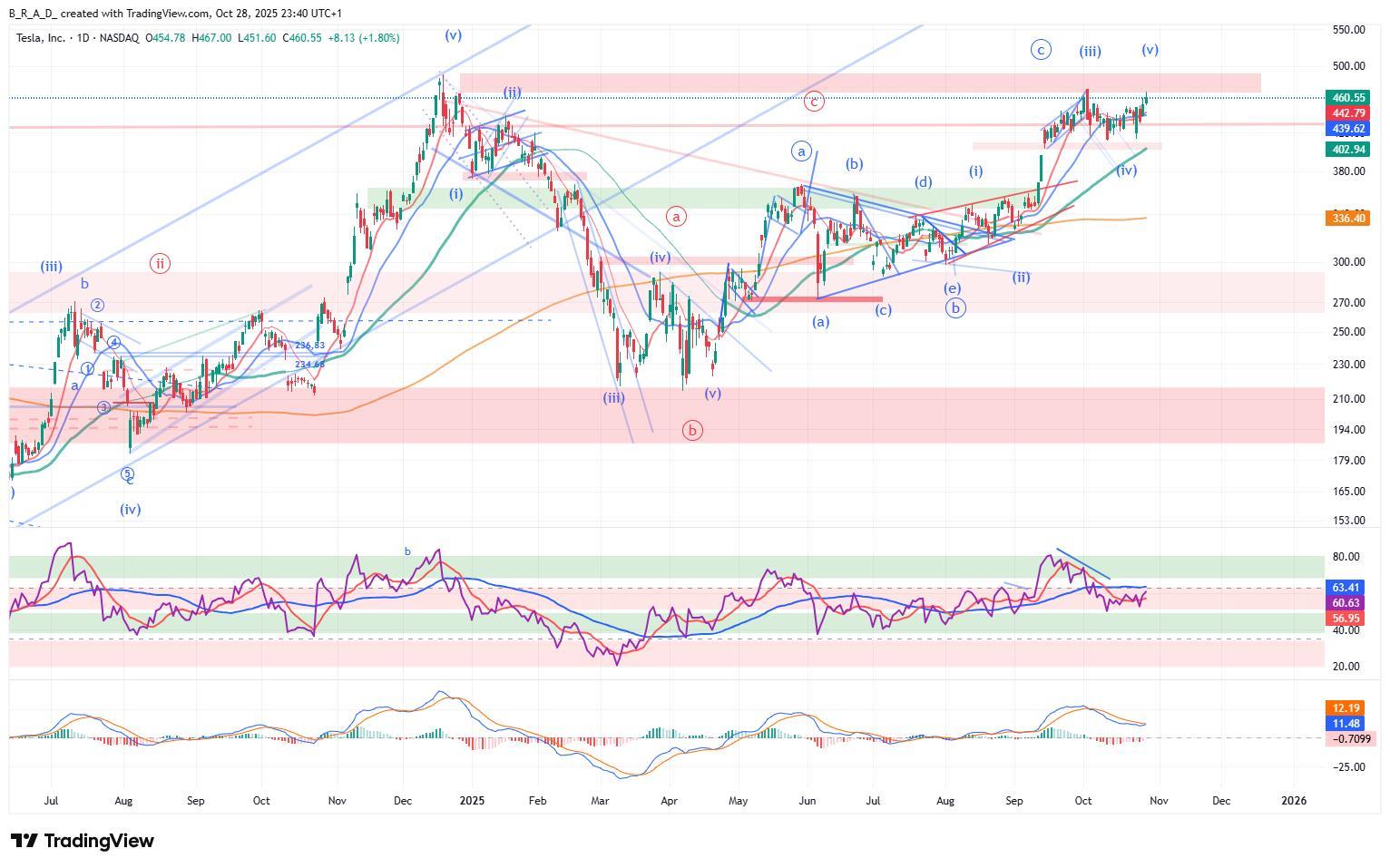Click the circled 5 wave marker
Screen dimensions: 1390x868
[127, 473]
